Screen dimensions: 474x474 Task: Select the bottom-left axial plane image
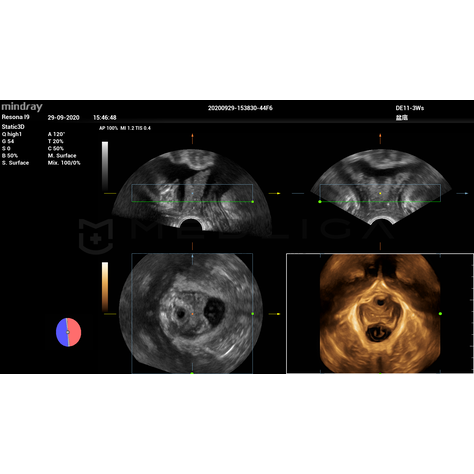tap(191, 313)
